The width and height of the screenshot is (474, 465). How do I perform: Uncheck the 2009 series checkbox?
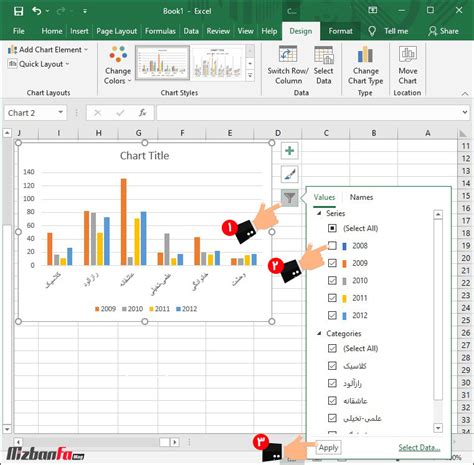(x=332, y=263)
